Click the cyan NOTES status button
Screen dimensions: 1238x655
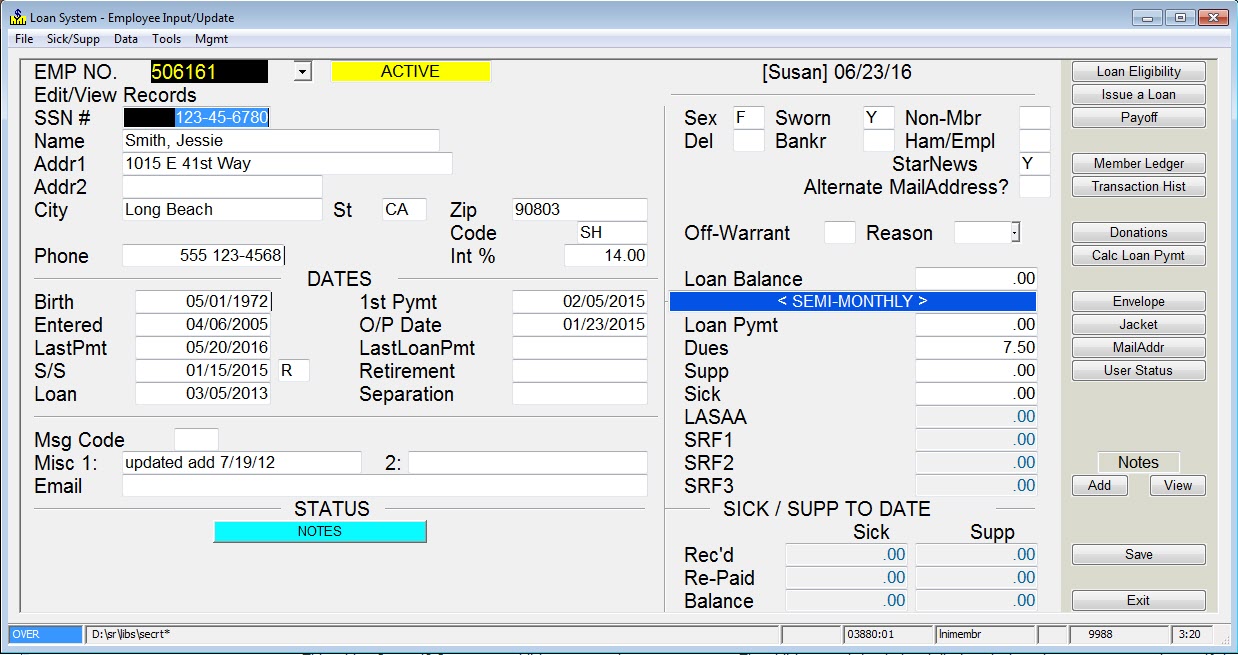320,532
